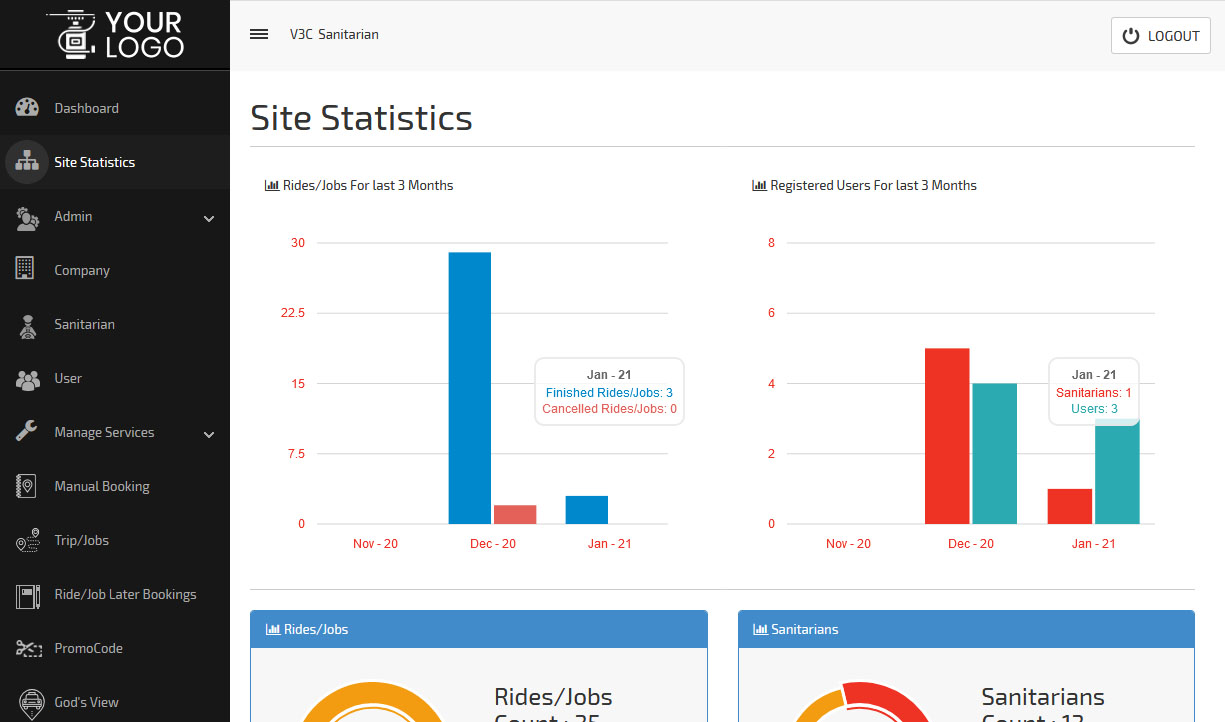Screen dimensions: 1225x722
Task: Click the Jan - 21 label under users chart
Action: (1093, 544)
